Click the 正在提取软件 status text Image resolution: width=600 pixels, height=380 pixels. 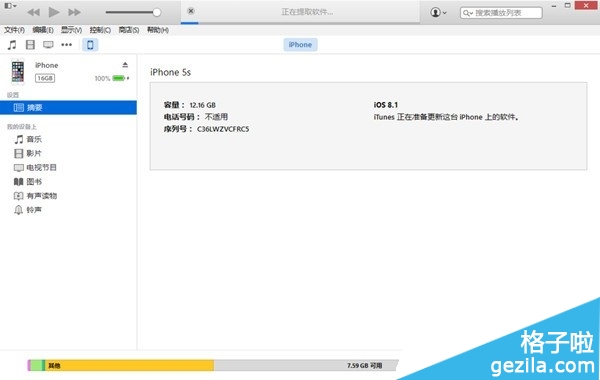click(307, 12)
